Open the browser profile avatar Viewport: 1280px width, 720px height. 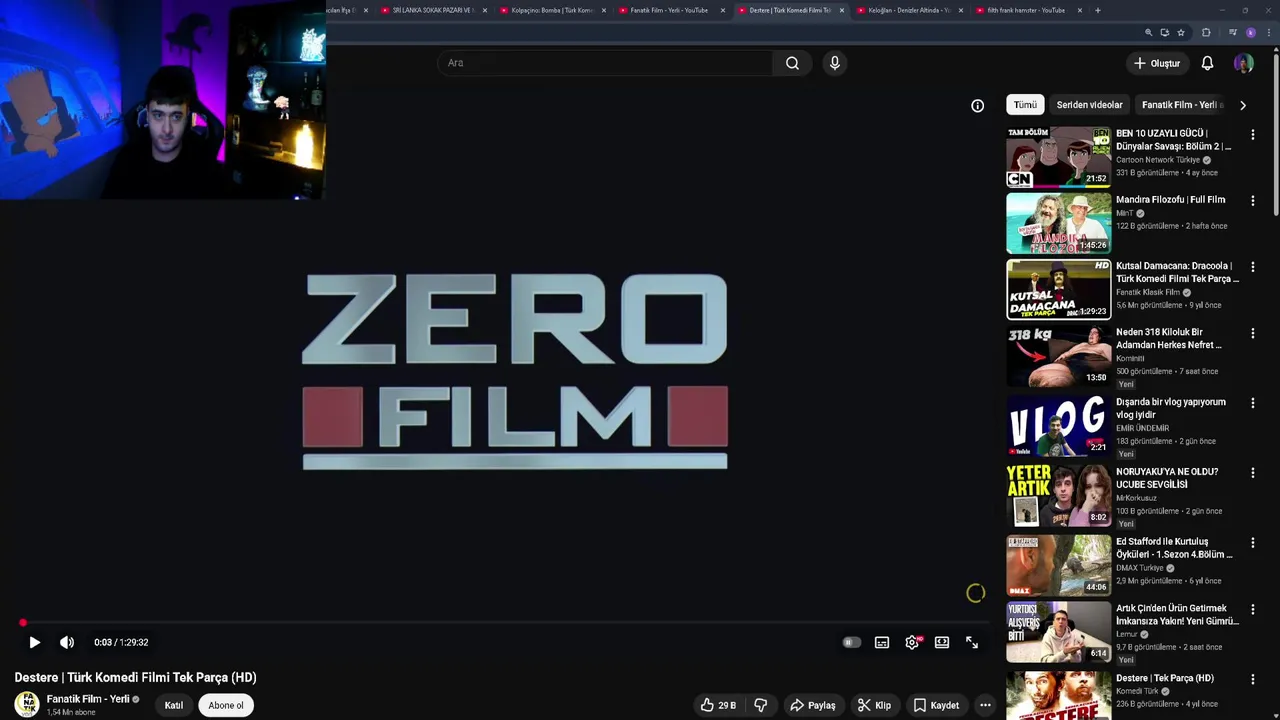1250,32
